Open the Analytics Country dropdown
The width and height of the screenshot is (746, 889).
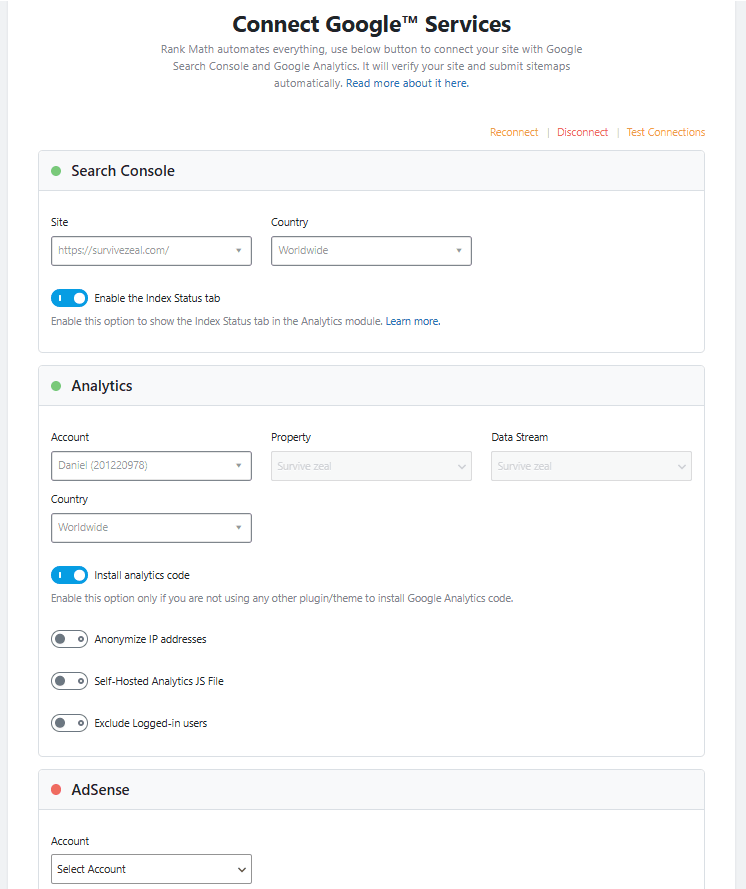coord(151,528)
